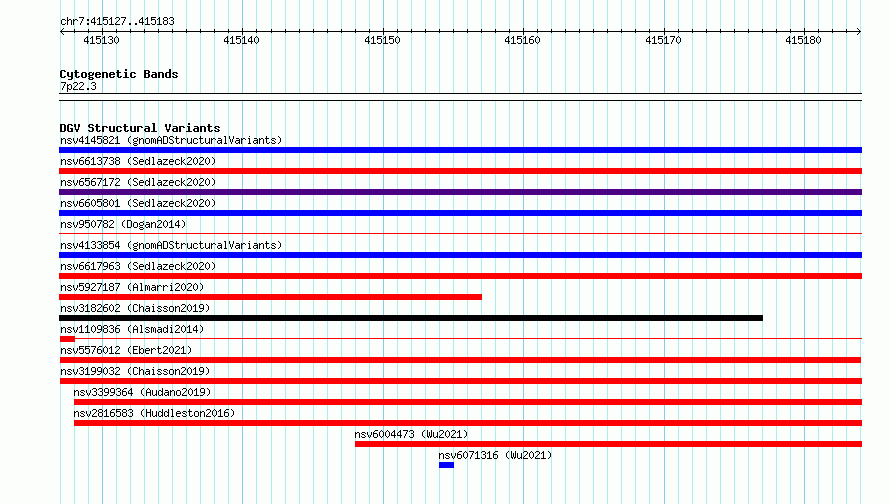
Task: Click ruler position 415140
Action: [x=242, y=40]
